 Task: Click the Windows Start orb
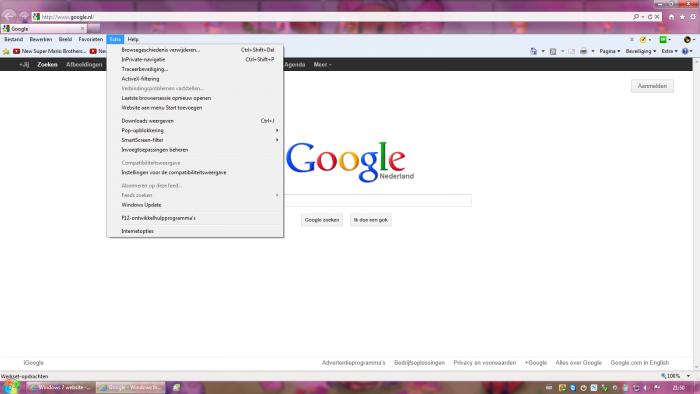[x=11, y=387]
